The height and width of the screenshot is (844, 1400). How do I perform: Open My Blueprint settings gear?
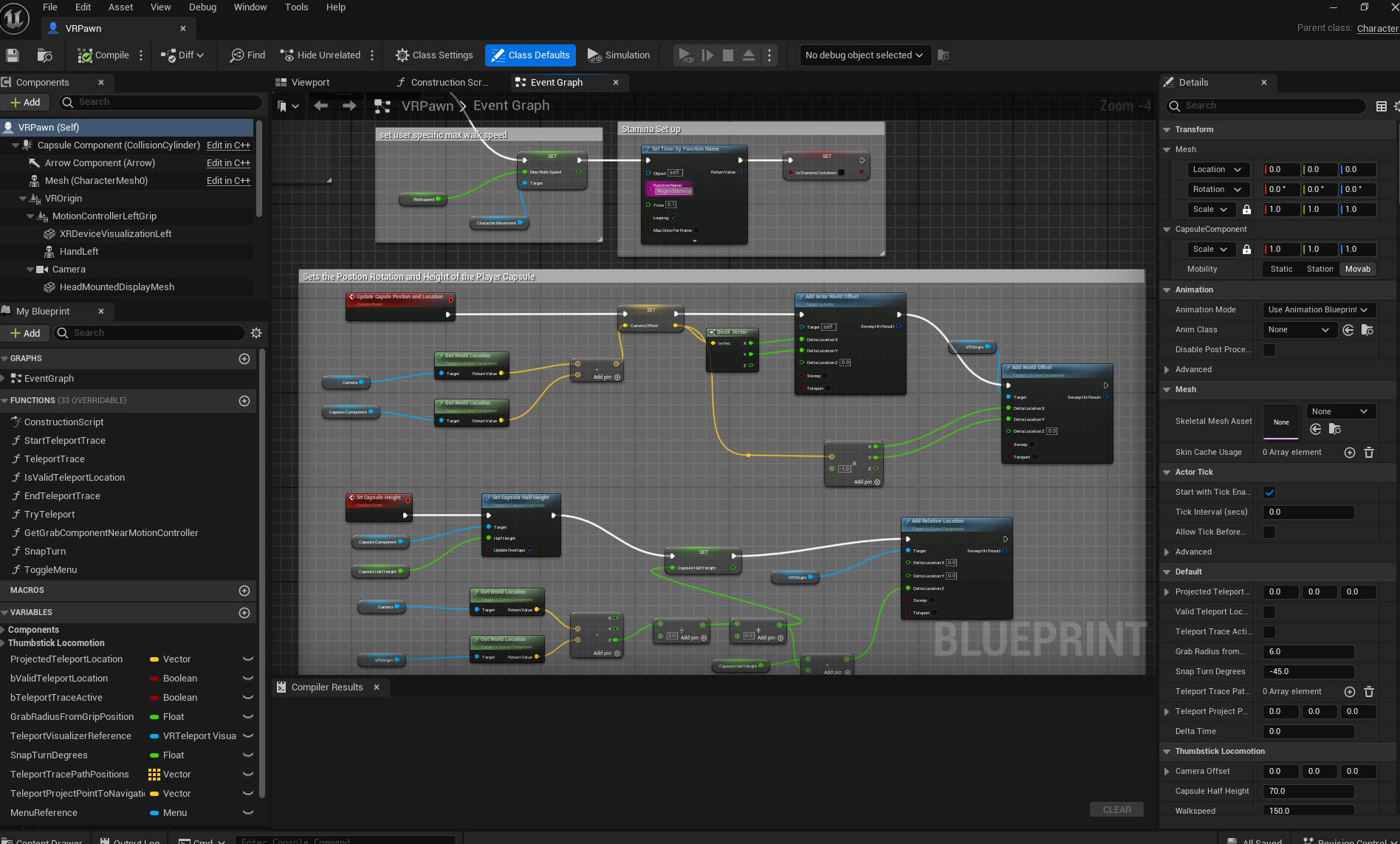coord(256,333)
